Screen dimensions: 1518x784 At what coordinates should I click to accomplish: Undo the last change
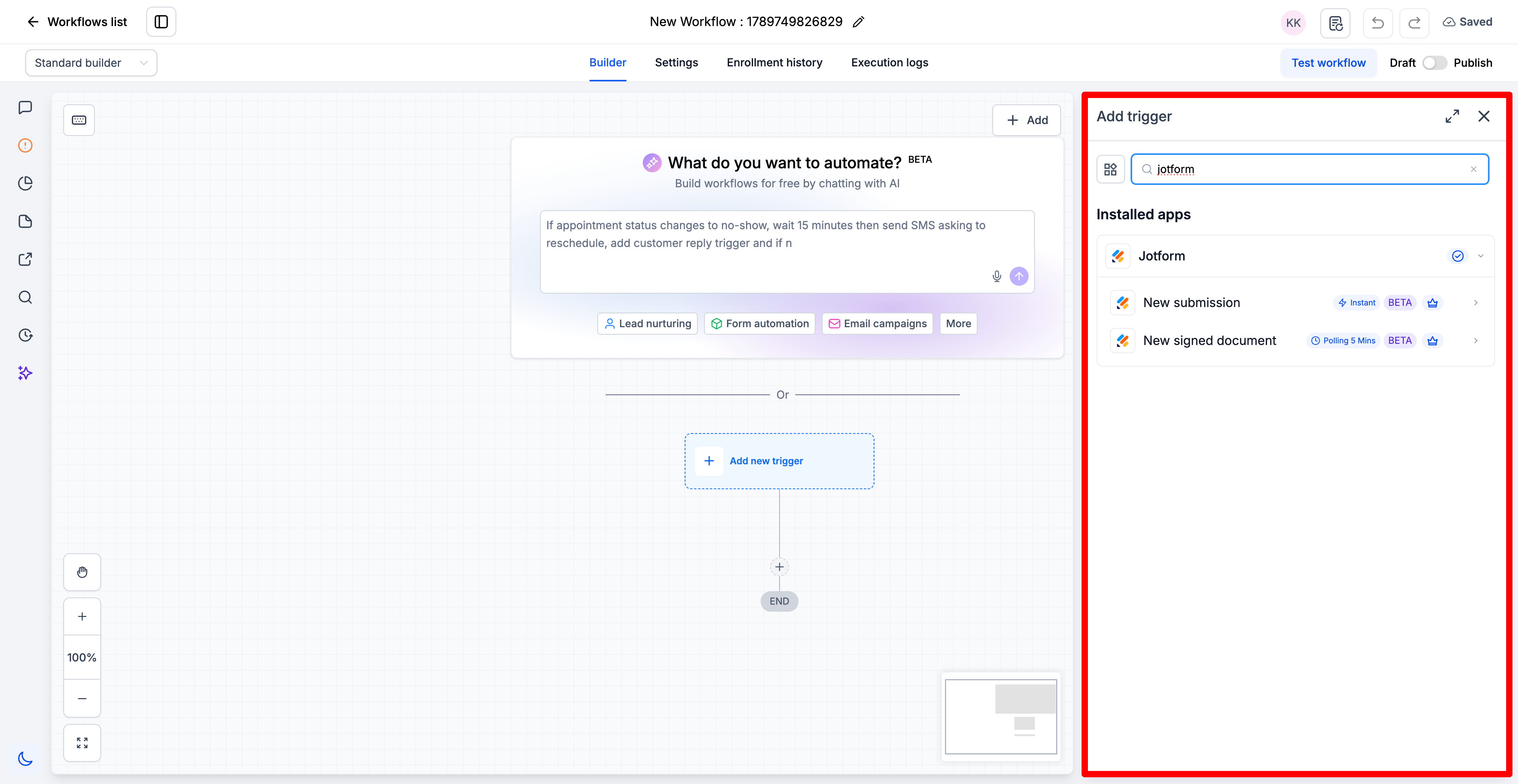point(1378,23)
